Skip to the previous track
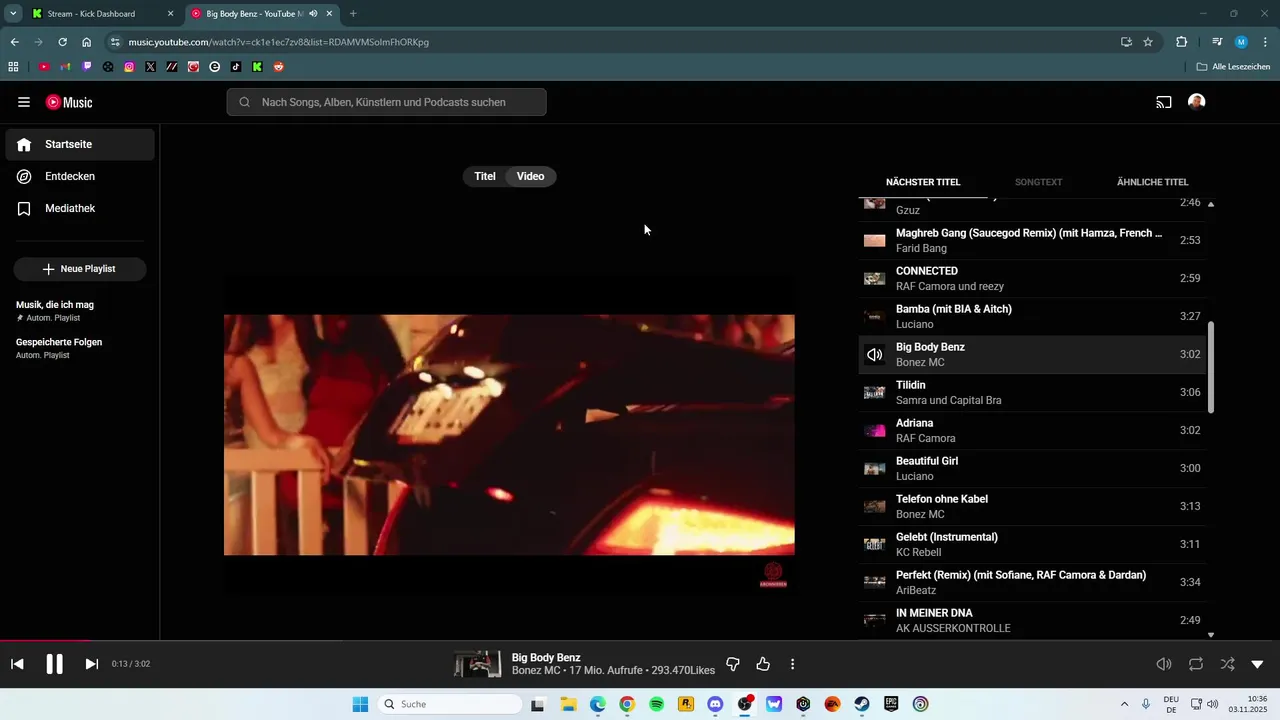The image size is (1280, 720). (x=17, y=664)
